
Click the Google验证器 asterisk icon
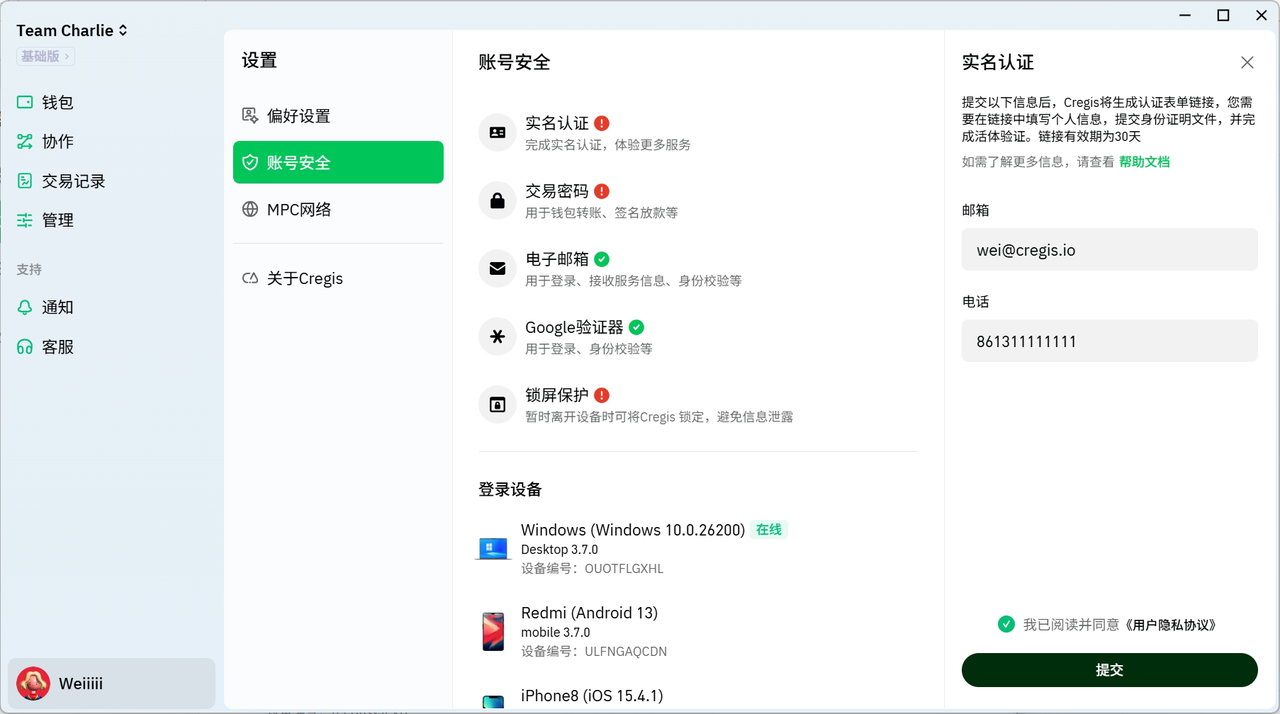497,337
